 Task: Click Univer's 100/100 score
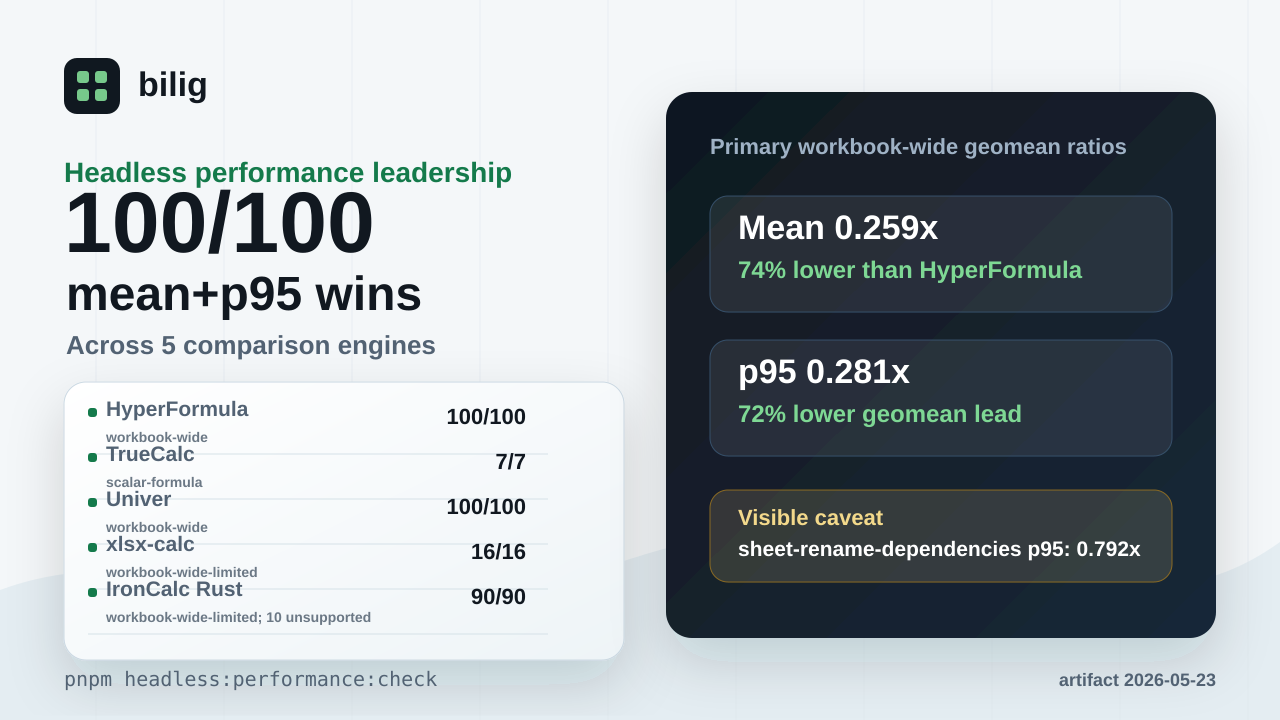pyautogui.click(x=486, y=507)
